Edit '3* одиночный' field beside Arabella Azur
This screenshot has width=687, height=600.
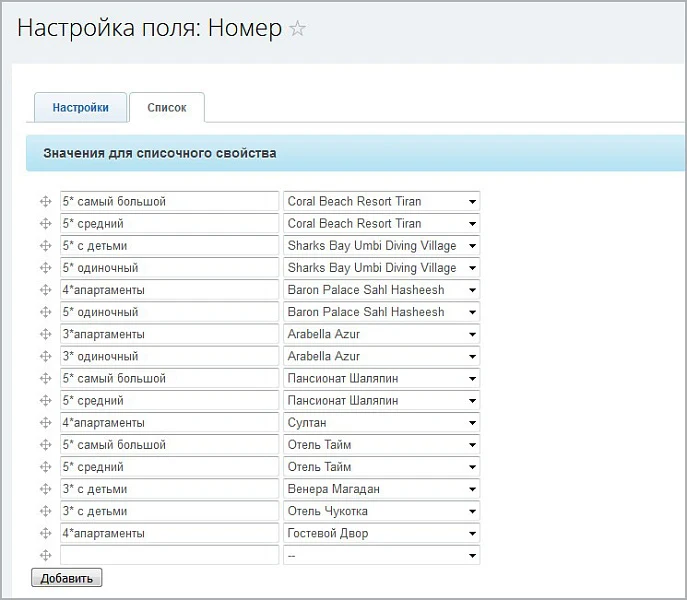170,356
